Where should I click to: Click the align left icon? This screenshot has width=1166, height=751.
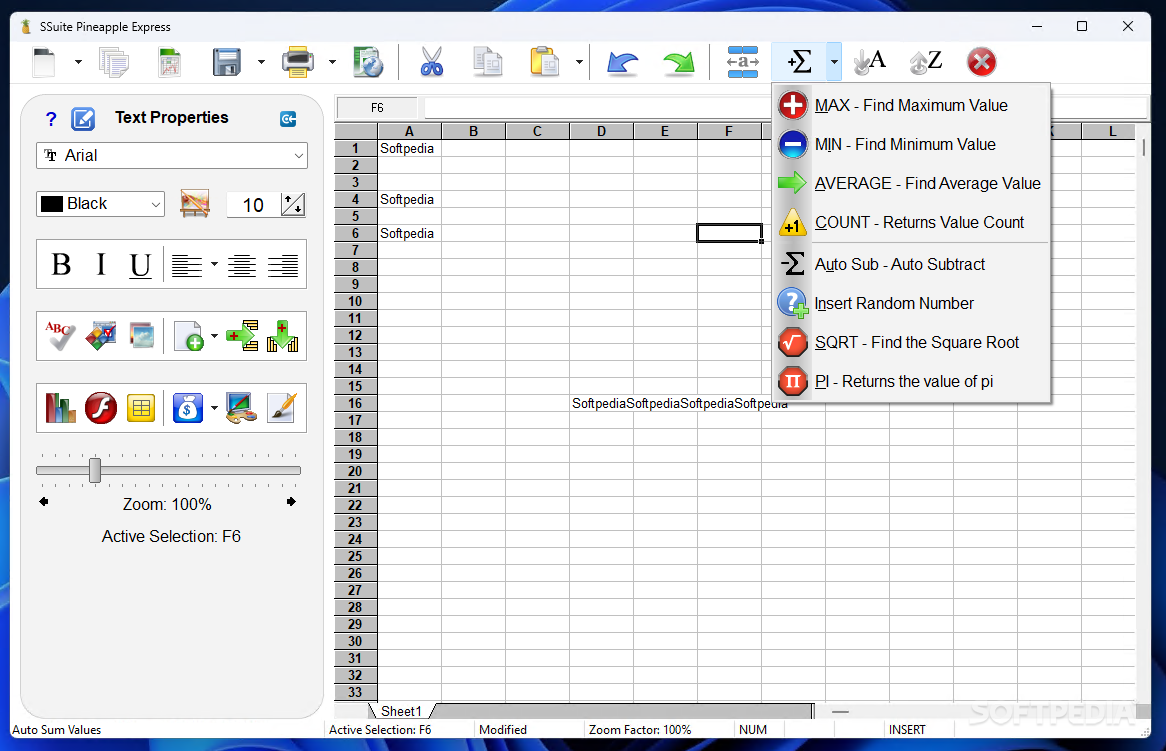point(187,265)
